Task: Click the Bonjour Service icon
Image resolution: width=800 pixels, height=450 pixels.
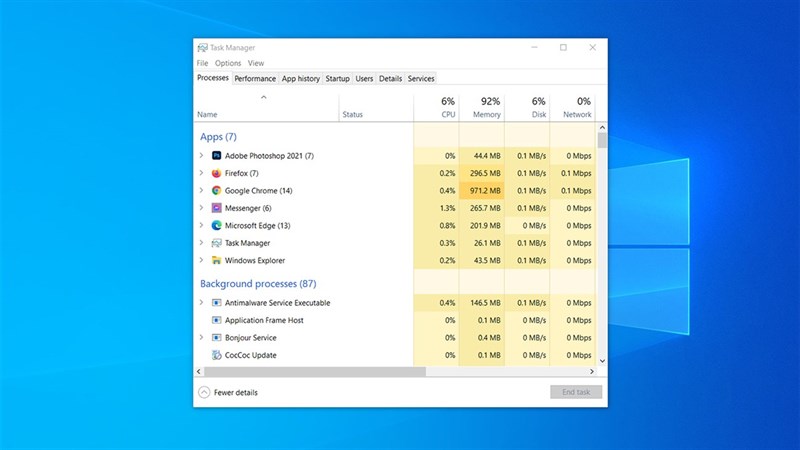Action: point(216,337)
